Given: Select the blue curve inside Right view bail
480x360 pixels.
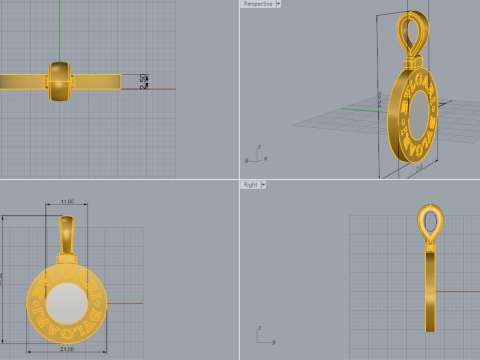Looking at the screenshot, I should 430,222.
